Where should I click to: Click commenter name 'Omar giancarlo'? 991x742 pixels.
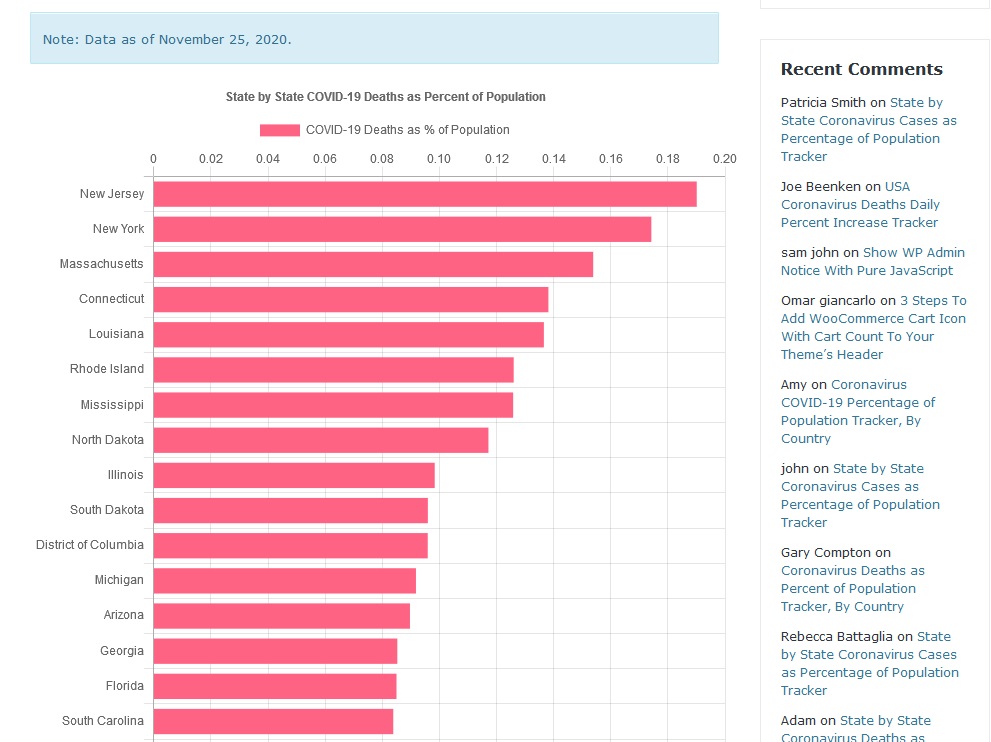click(x=828, y=301)
